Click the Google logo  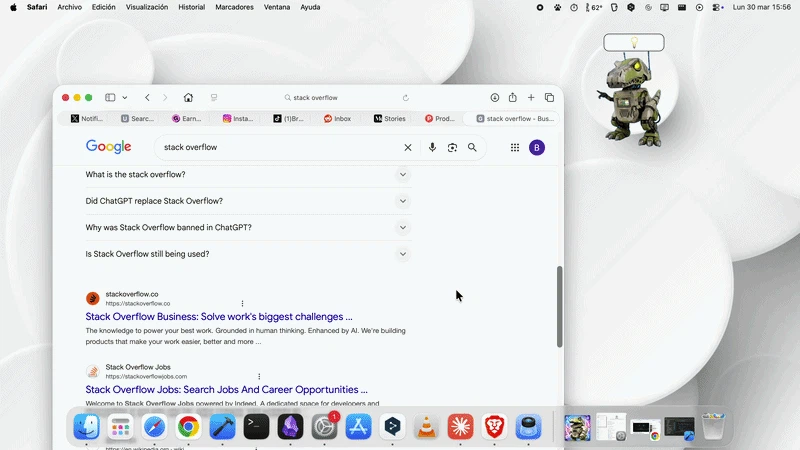click(x=109, y=146)
